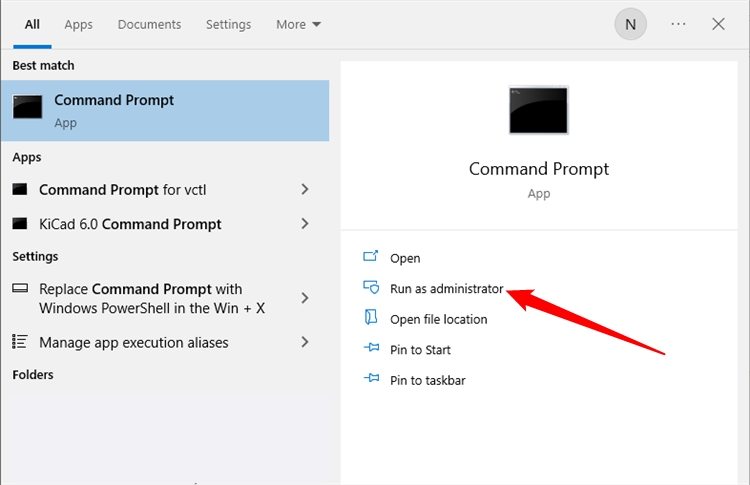The width and height of the screenshot is (750, 485).
Task: Click the Pin to Start pin icon
Action: [372, 350]
